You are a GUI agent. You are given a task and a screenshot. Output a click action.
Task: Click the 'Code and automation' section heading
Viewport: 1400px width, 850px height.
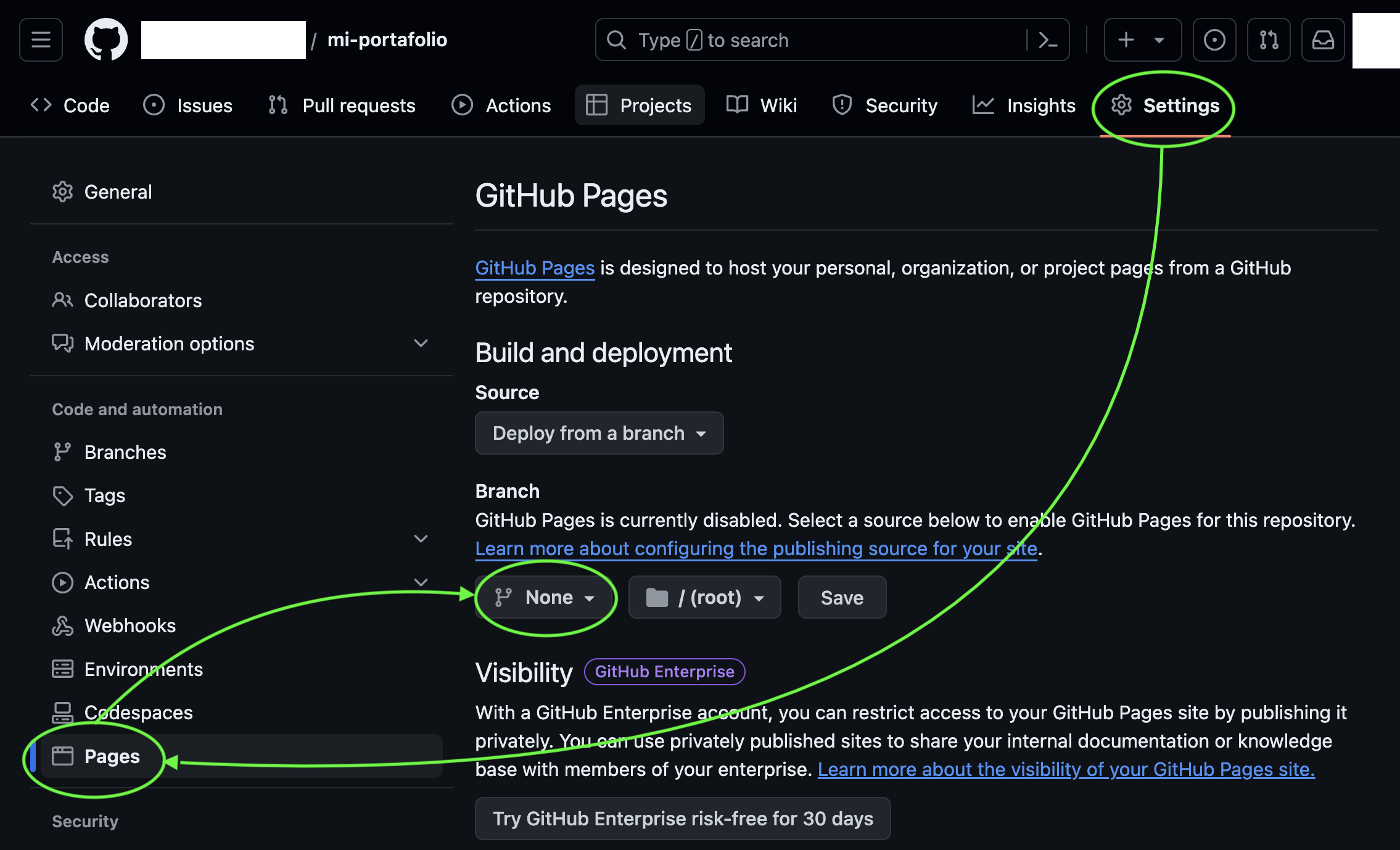click(x=137, y=409)
